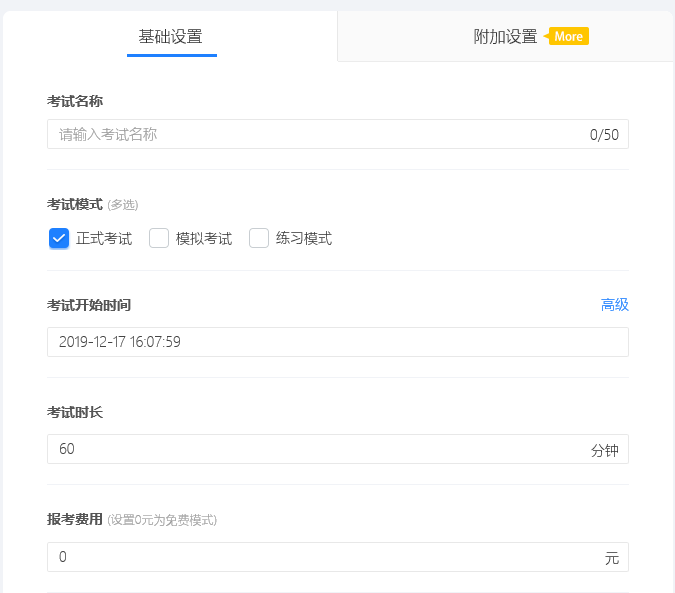Click the 考试名称 section label
Viewport: 675px width, 593px height.
(75, 101)
